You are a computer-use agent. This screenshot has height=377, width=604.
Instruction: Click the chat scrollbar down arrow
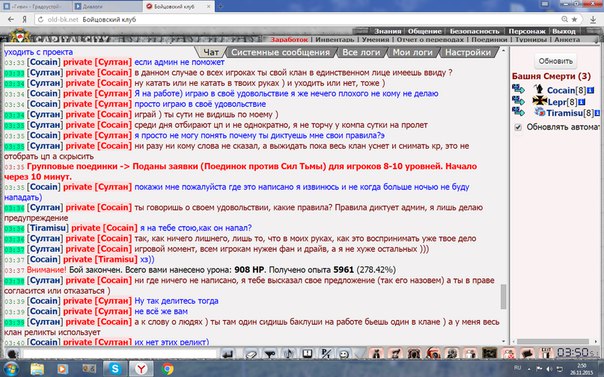503,342
